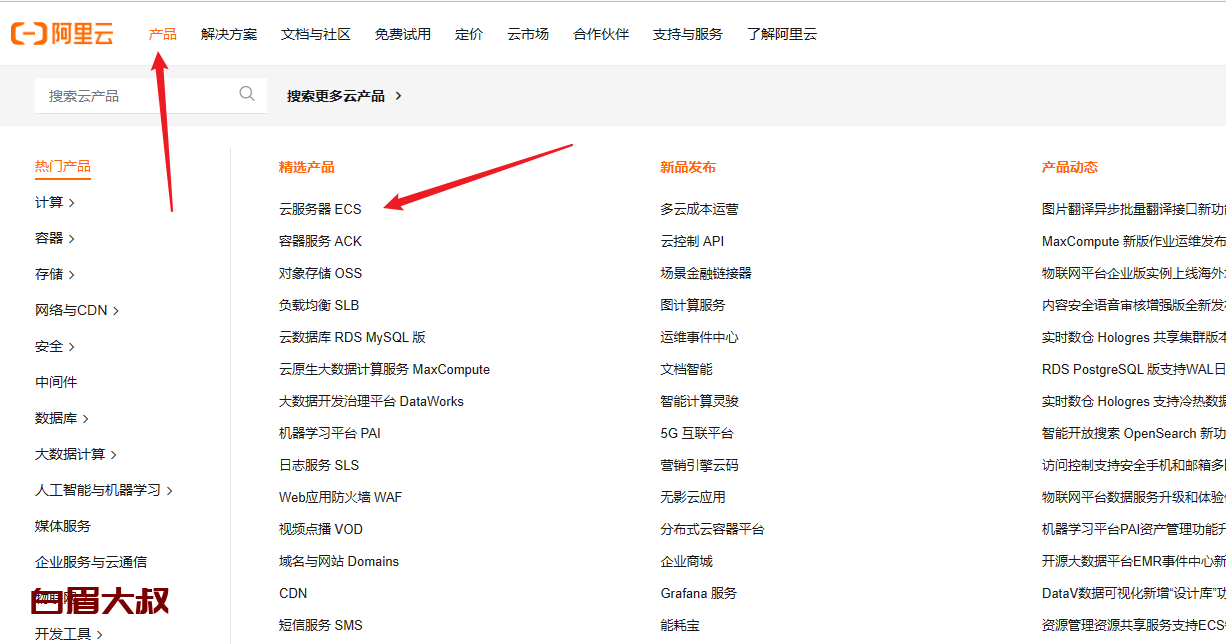
Task: Select the 中间件 category
Action: [x=56, y=382]
